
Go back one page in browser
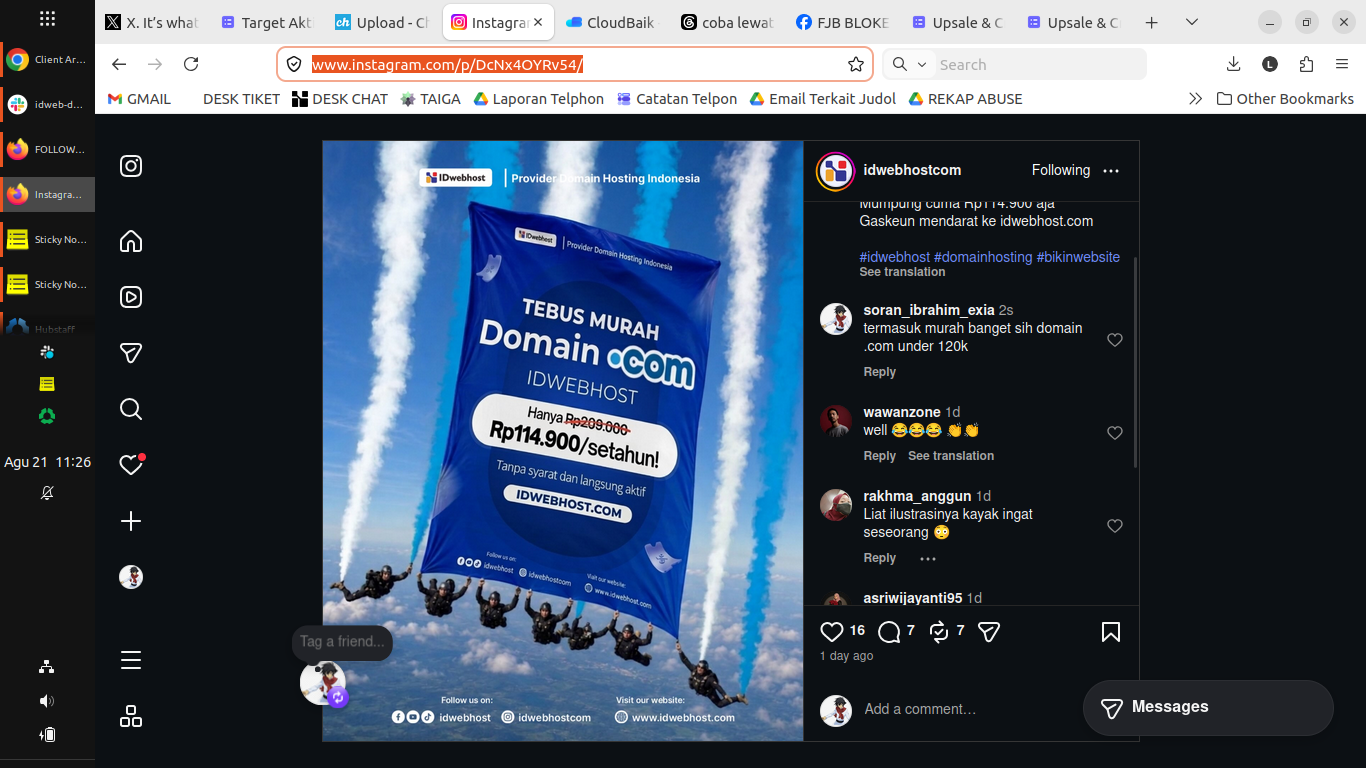pyautogui.click(x=119, y=64)
